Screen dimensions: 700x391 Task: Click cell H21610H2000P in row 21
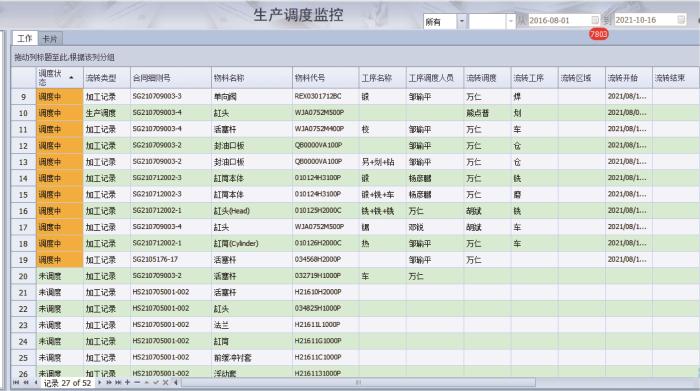325,292
